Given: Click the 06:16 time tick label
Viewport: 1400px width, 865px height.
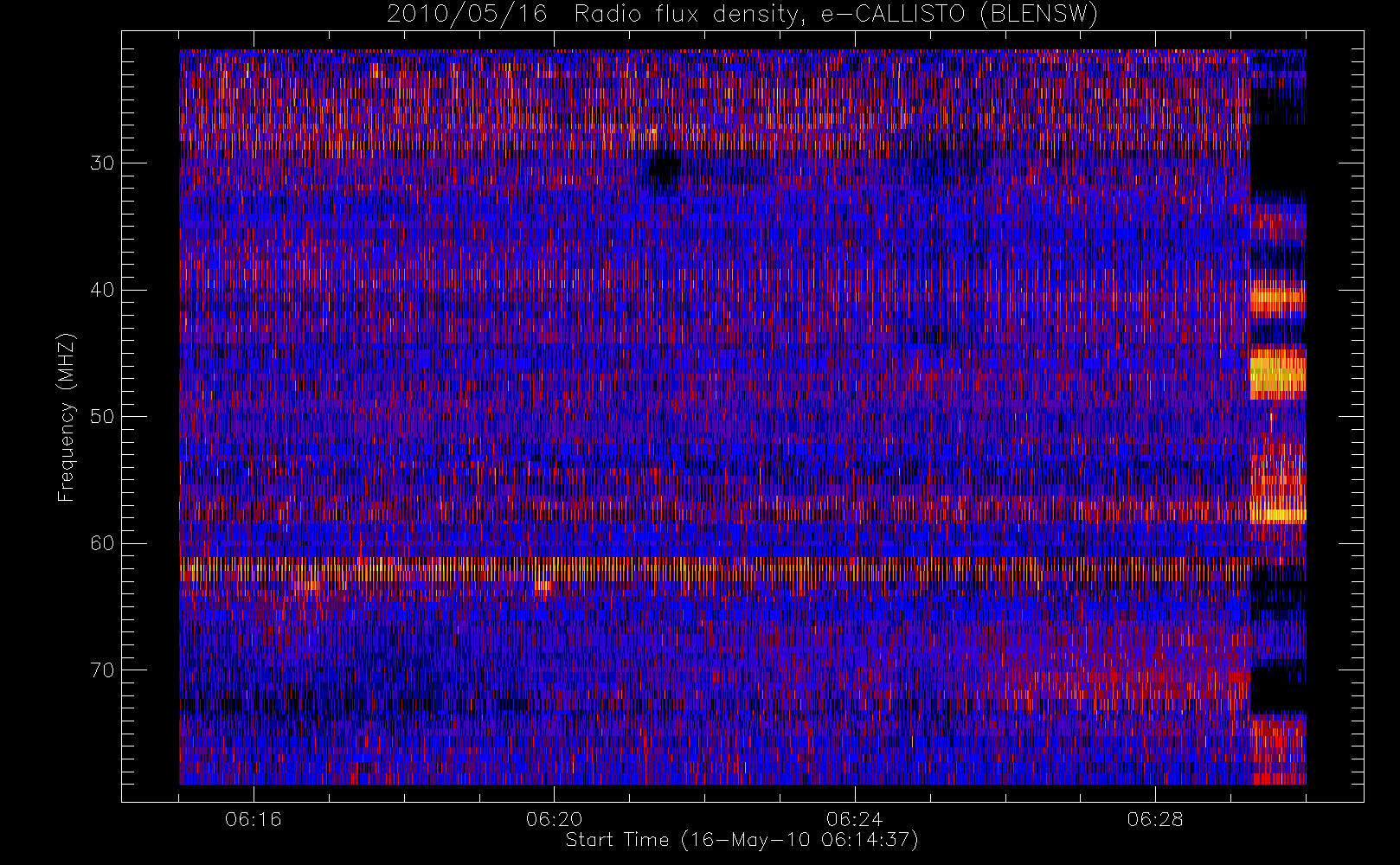Looking at the screenshot, I should pyautogui.click(x=254, y=819).
